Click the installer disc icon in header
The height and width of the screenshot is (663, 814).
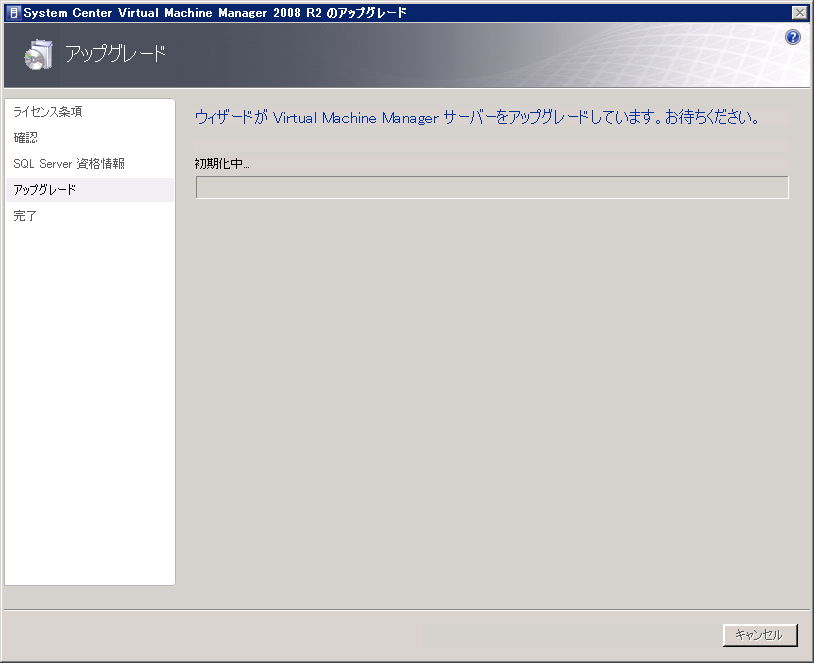[x=38, y=55]
